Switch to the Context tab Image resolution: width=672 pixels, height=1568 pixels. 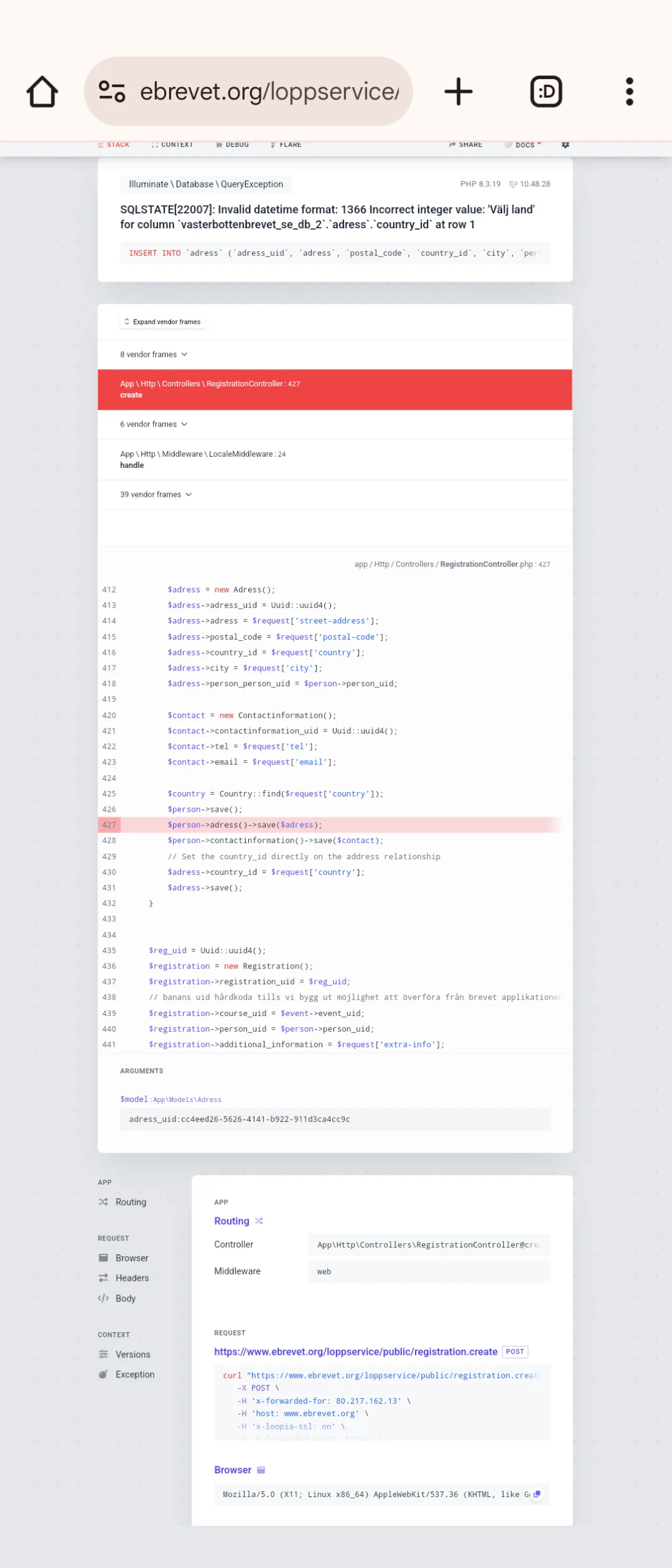pos(172,144)
